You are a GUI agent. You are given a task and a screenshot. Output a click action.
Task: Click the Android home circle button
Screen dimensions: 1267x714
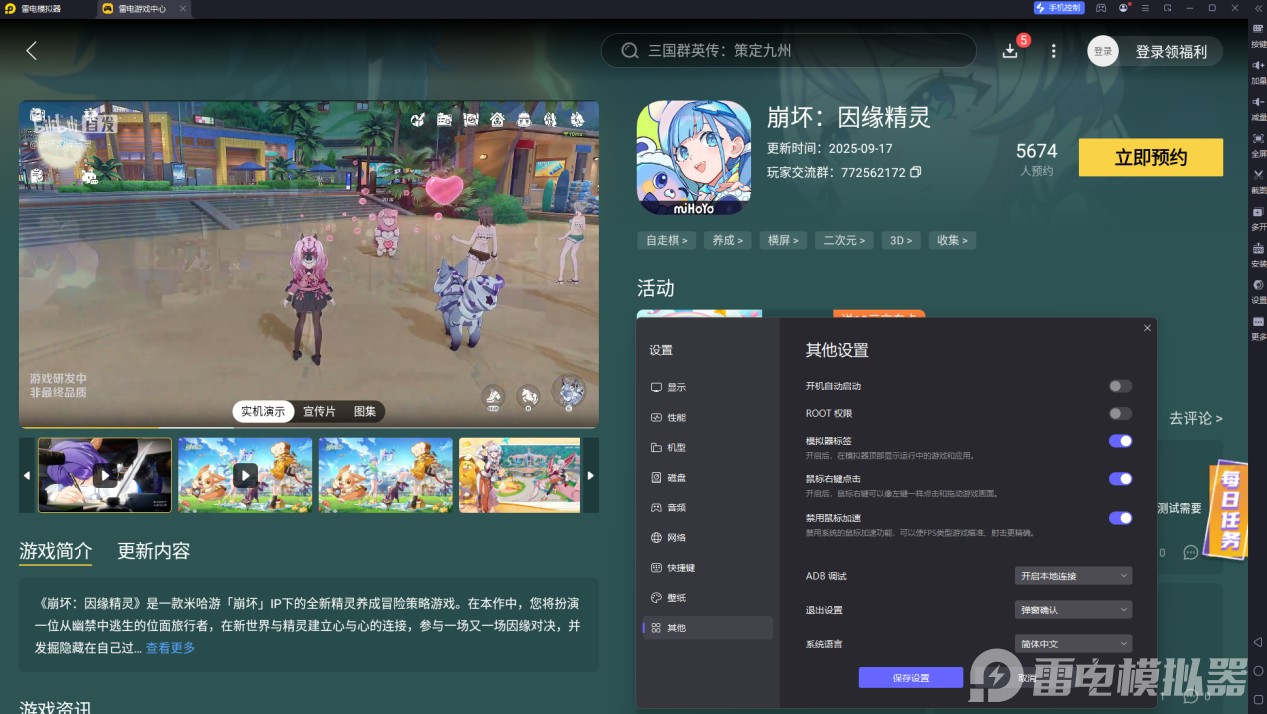[x=1258, y=670]
